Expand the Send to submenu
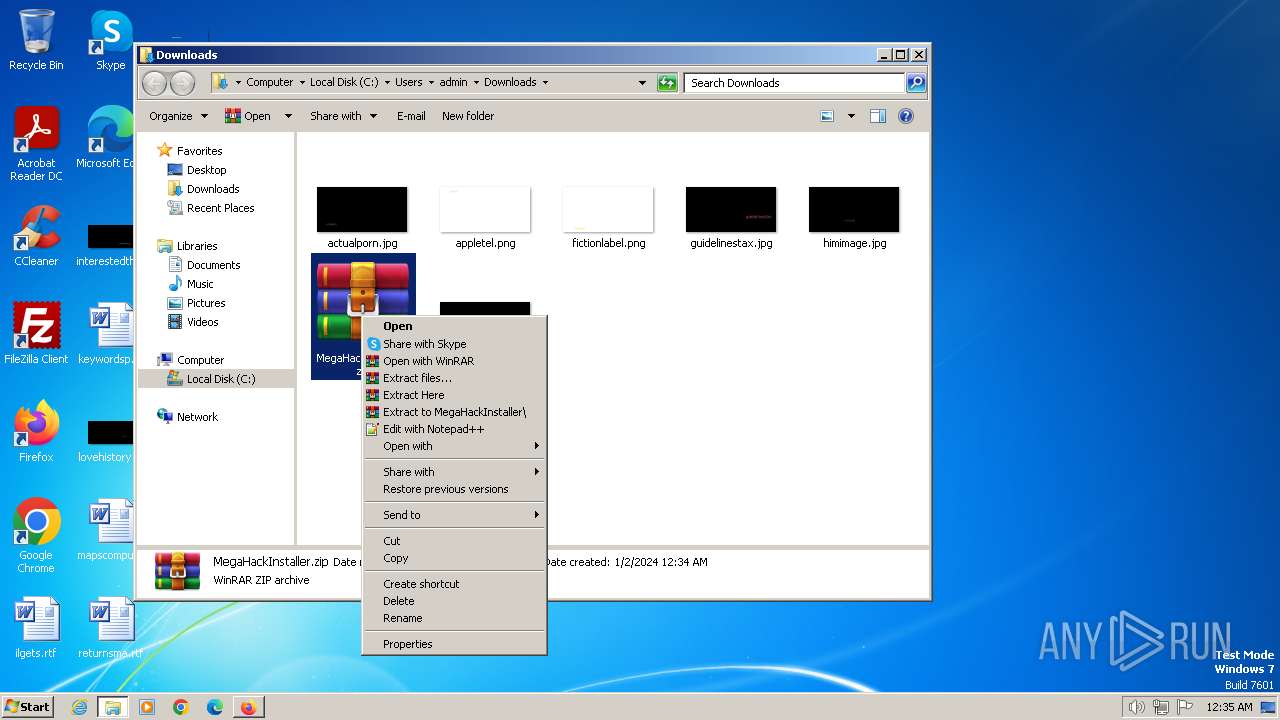Screen dimensions: 1280x720 click(454, 515)
